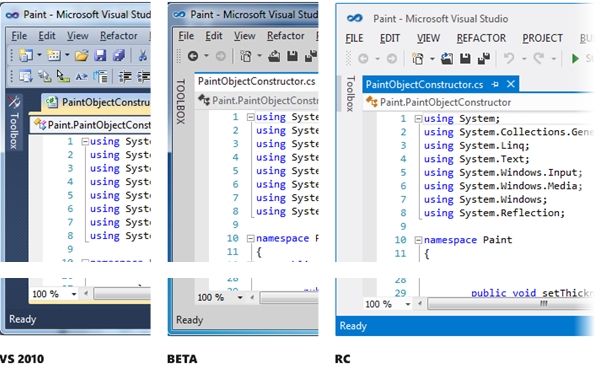600x372 pixels.
Task: Open the New Project dropdown arrow in RC toolbar
Action: point(432,59)
